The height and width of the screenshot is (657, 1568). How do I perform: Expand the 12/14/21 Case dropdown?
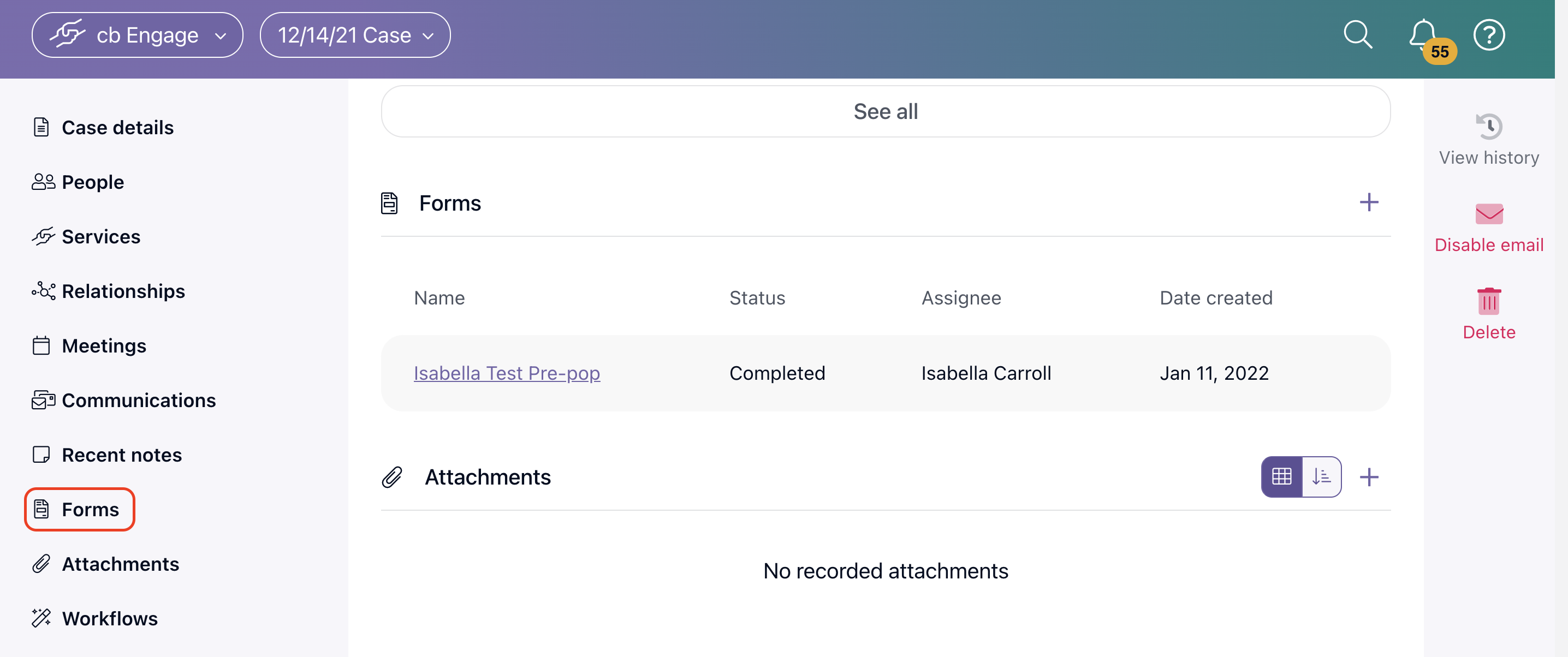(x=355, y=35)
